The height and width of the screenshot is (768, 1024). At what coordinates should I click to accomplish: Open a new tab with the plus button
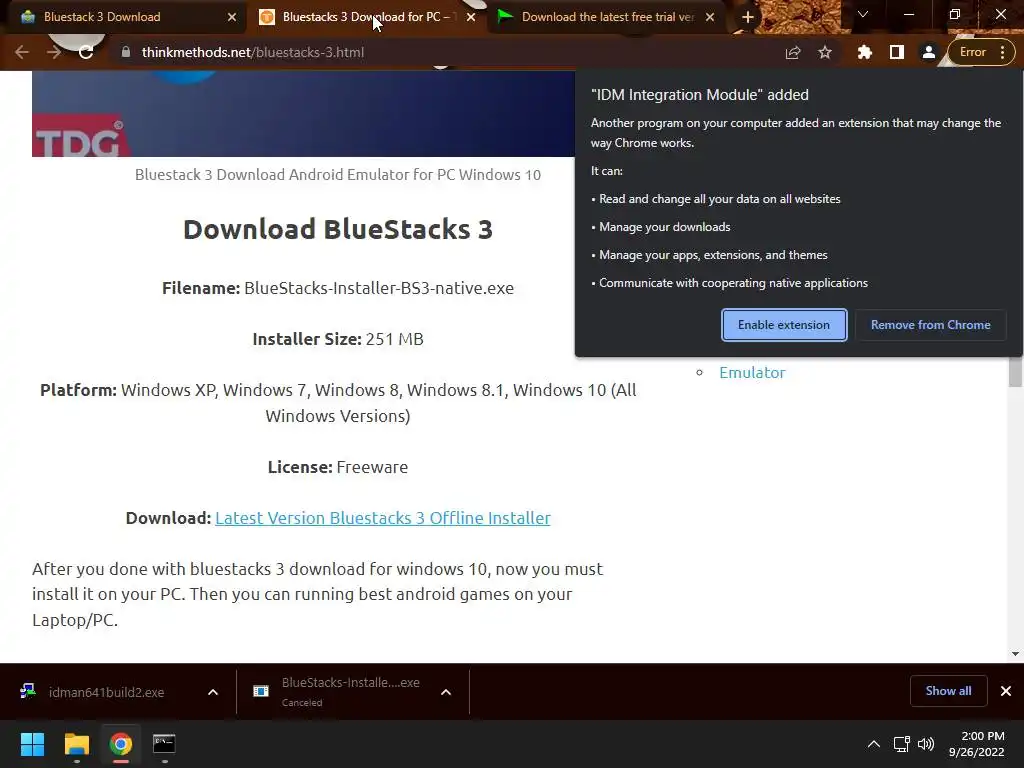tap(748, 17)
